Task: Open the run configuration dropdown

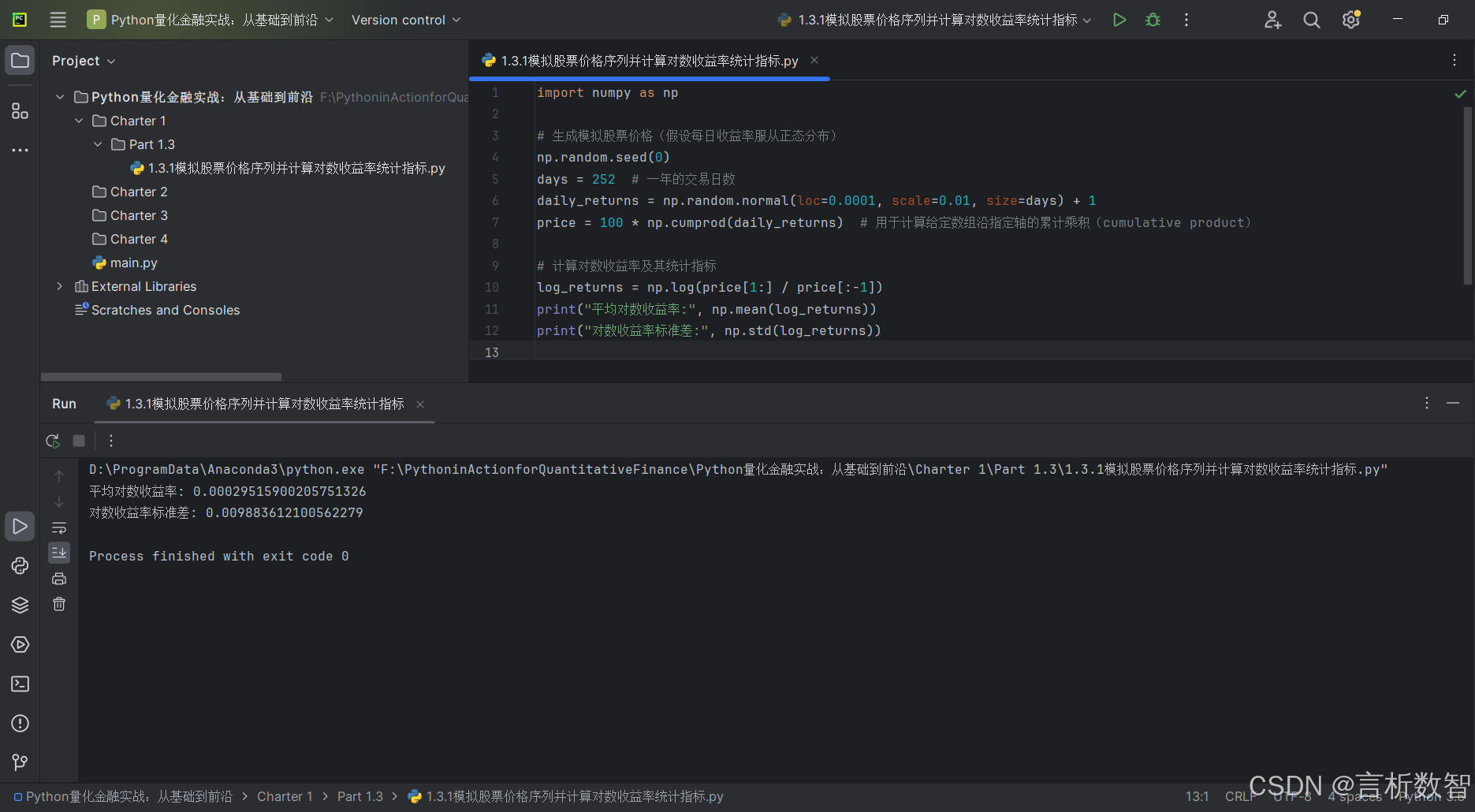Action: coord(935,20)
